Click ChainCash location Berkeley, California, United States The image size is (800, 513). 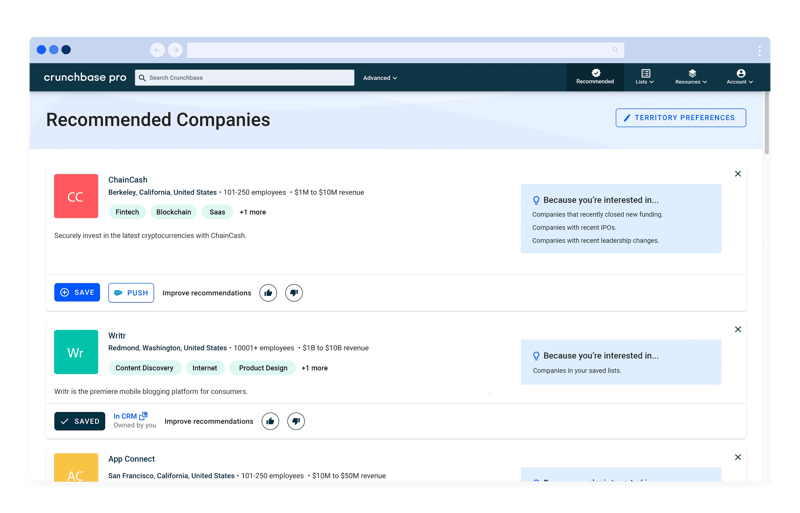[162, 192]
